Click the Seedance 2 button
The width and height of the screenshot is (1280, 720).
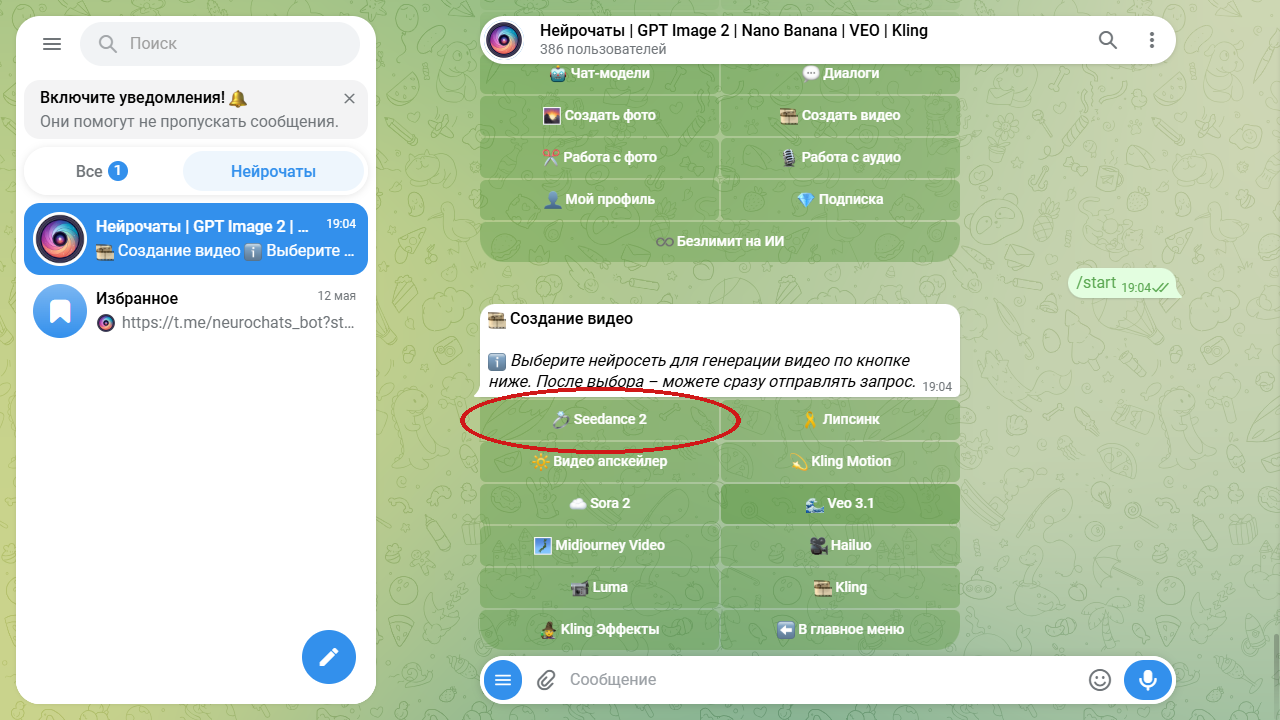point(600,419)
